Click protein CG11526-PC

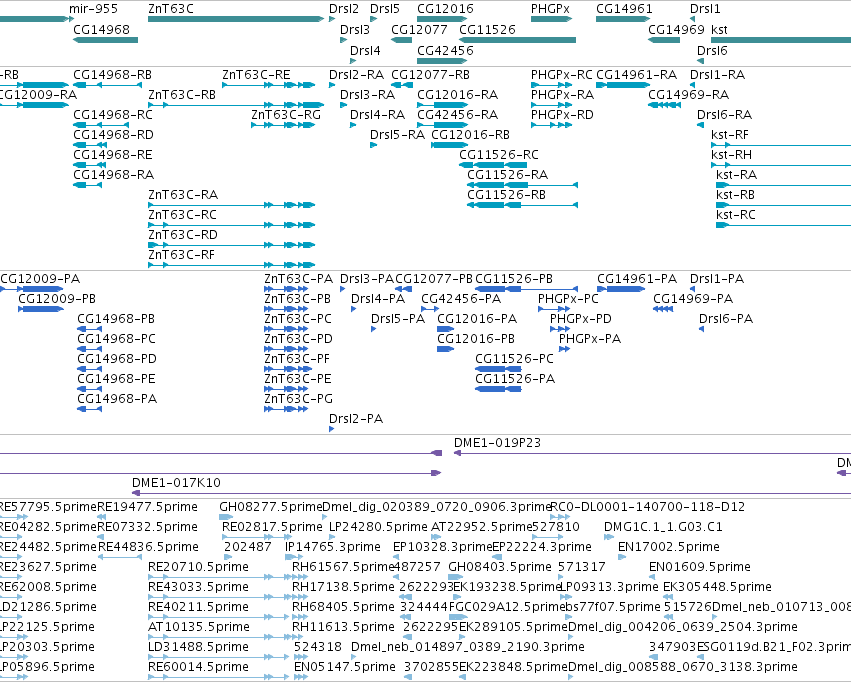(x=514, y=359)
